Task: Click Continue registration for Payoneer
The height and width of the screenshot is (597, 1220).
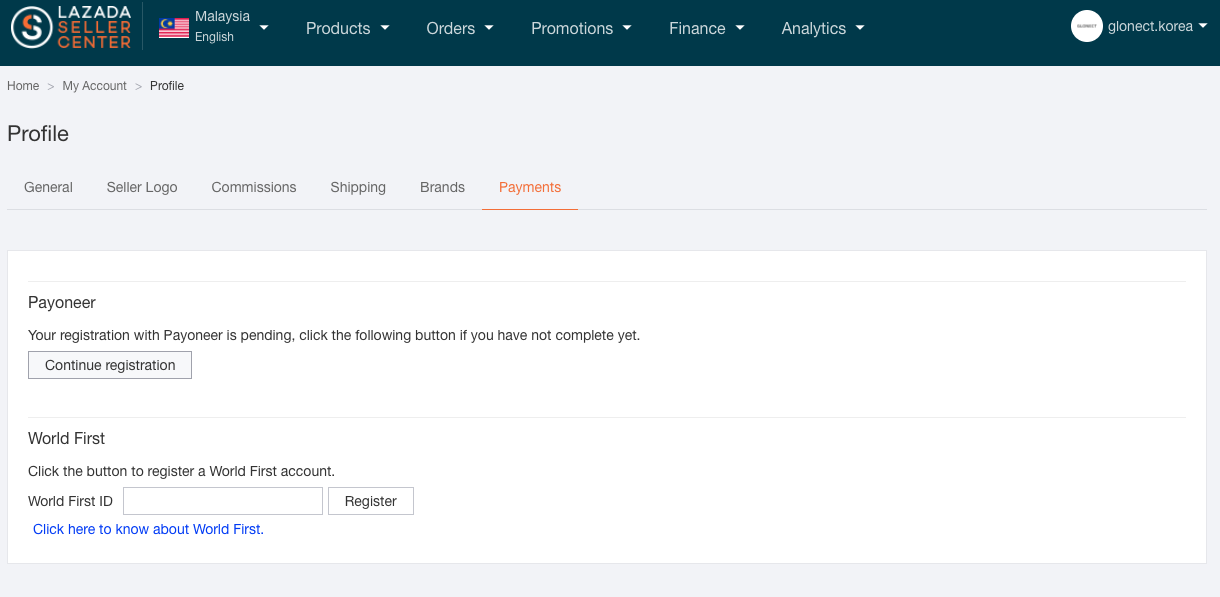Action: (x=110, y=365)
